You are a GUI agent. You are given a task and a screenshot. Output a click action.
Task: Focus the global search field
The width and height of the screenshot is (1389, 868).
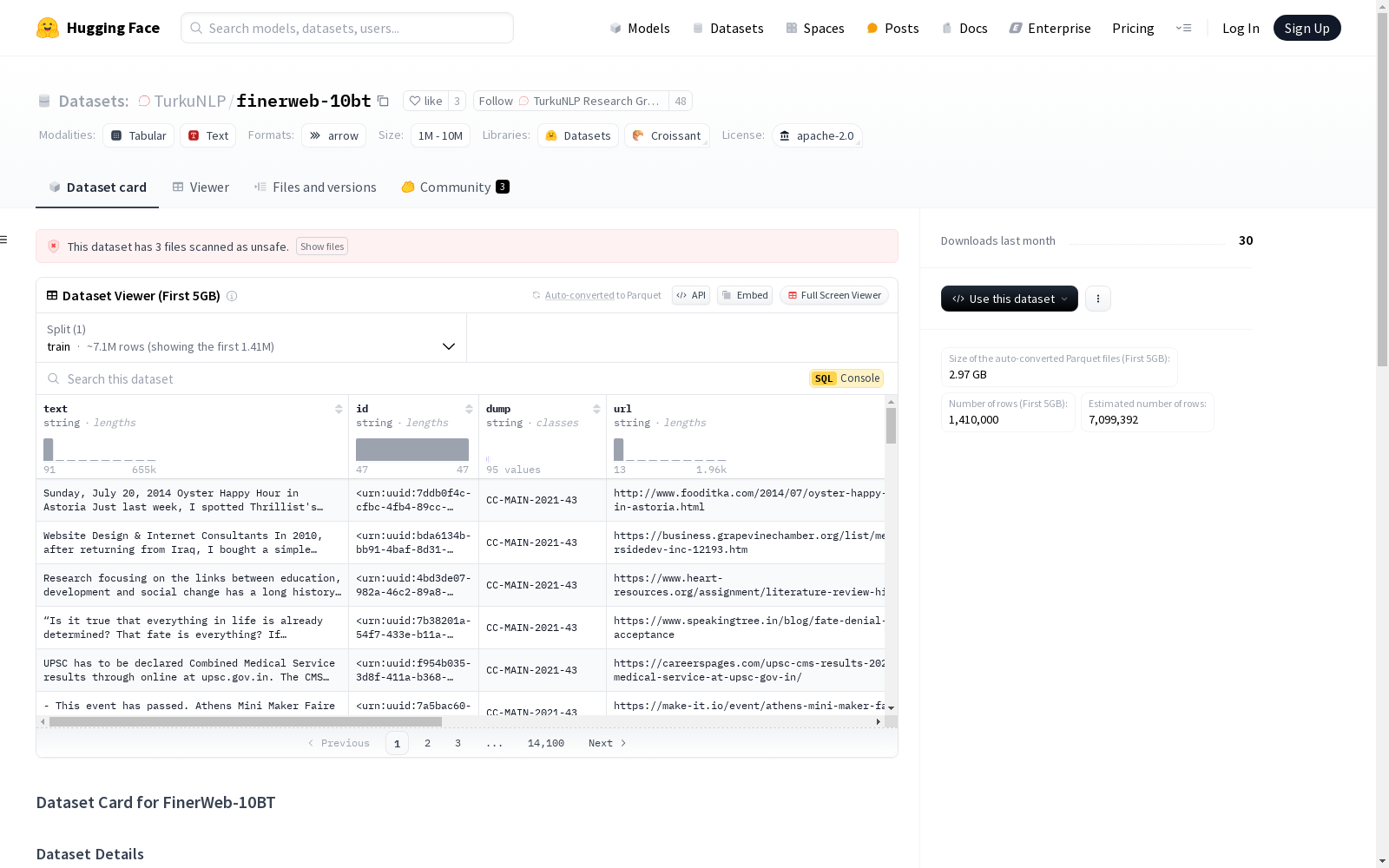[x=347, y=28]
